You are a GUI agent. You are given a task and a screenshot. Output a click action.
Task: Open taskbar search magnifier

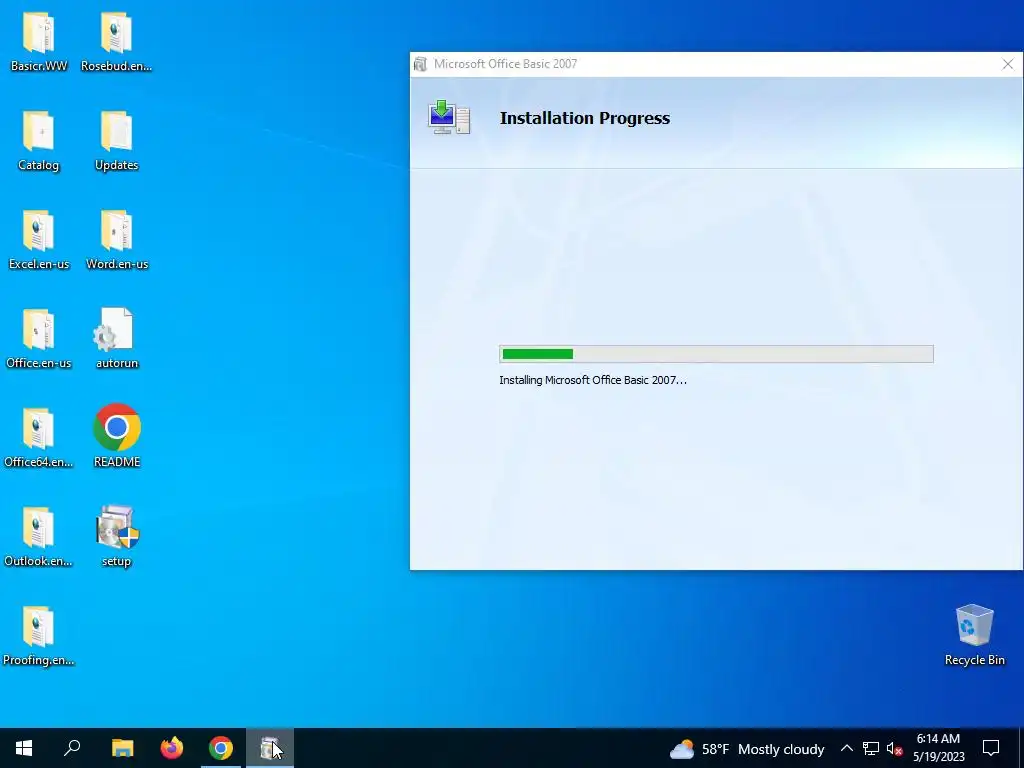[72, 748]
